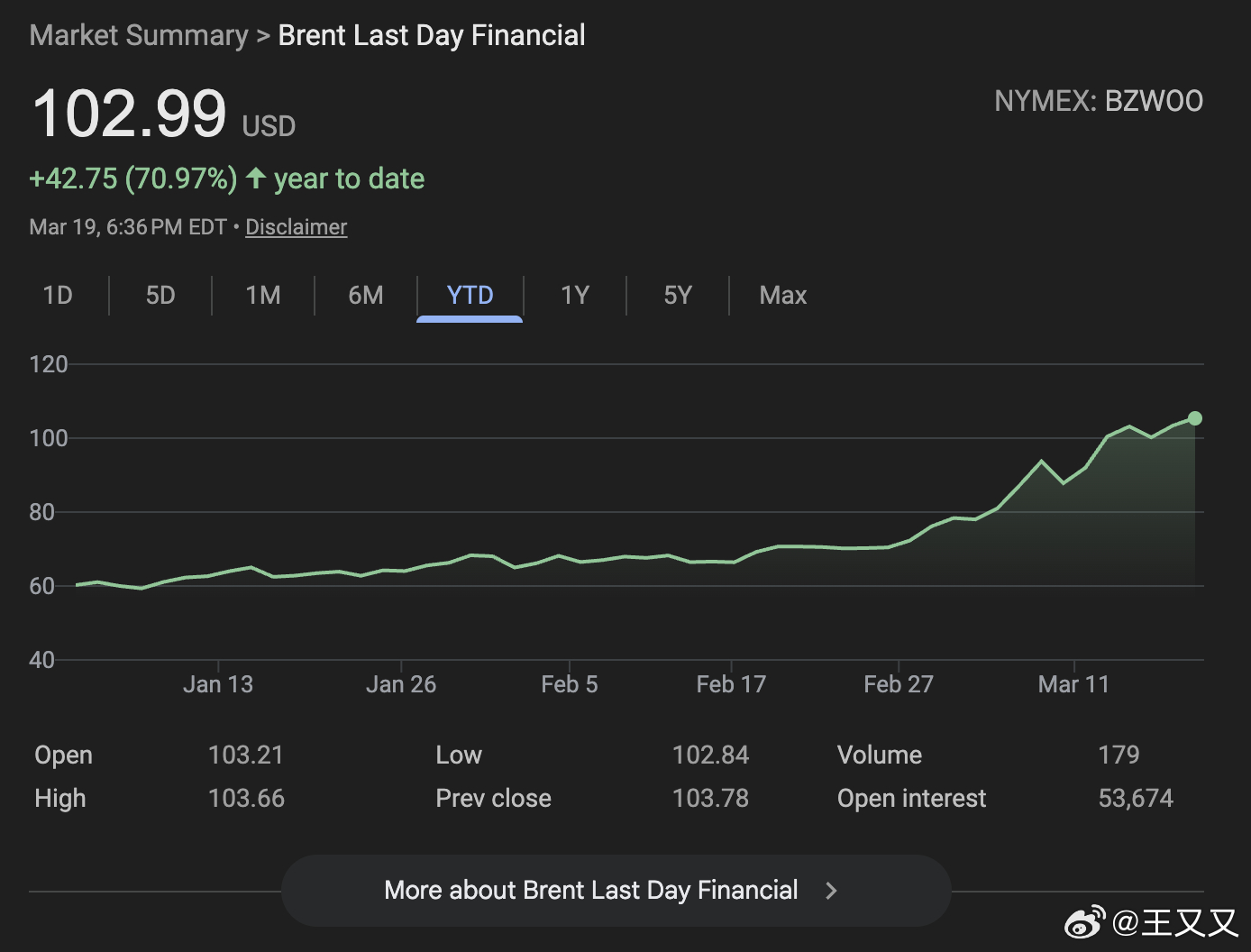
Task: Click the green up arrow icon
Action: click(256, 178)
